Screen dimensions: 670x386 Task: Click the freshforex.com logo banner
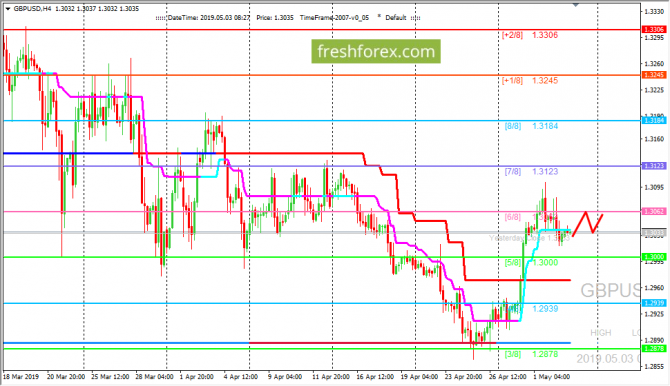376,51
